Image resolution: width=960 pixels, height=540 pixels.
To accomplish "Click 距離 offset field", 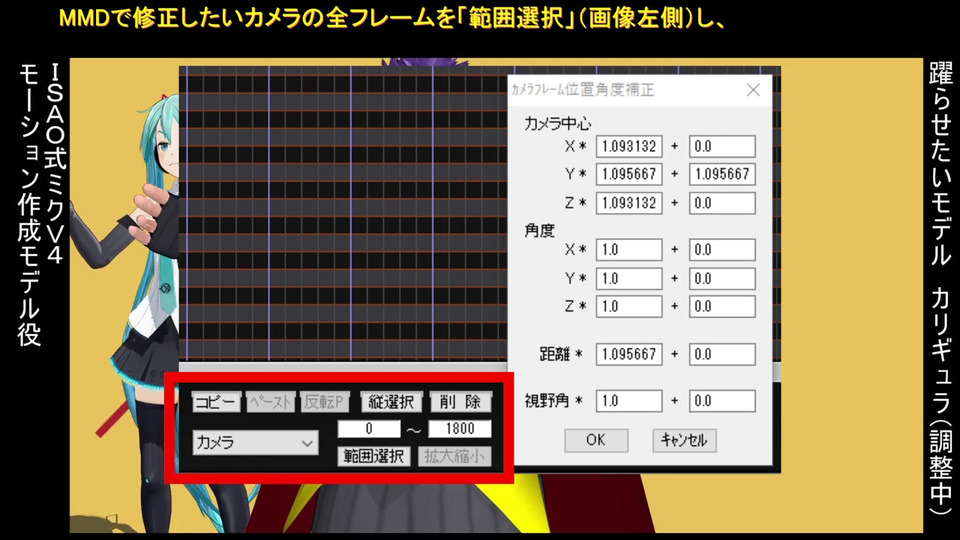I will [x=722, y=354].
